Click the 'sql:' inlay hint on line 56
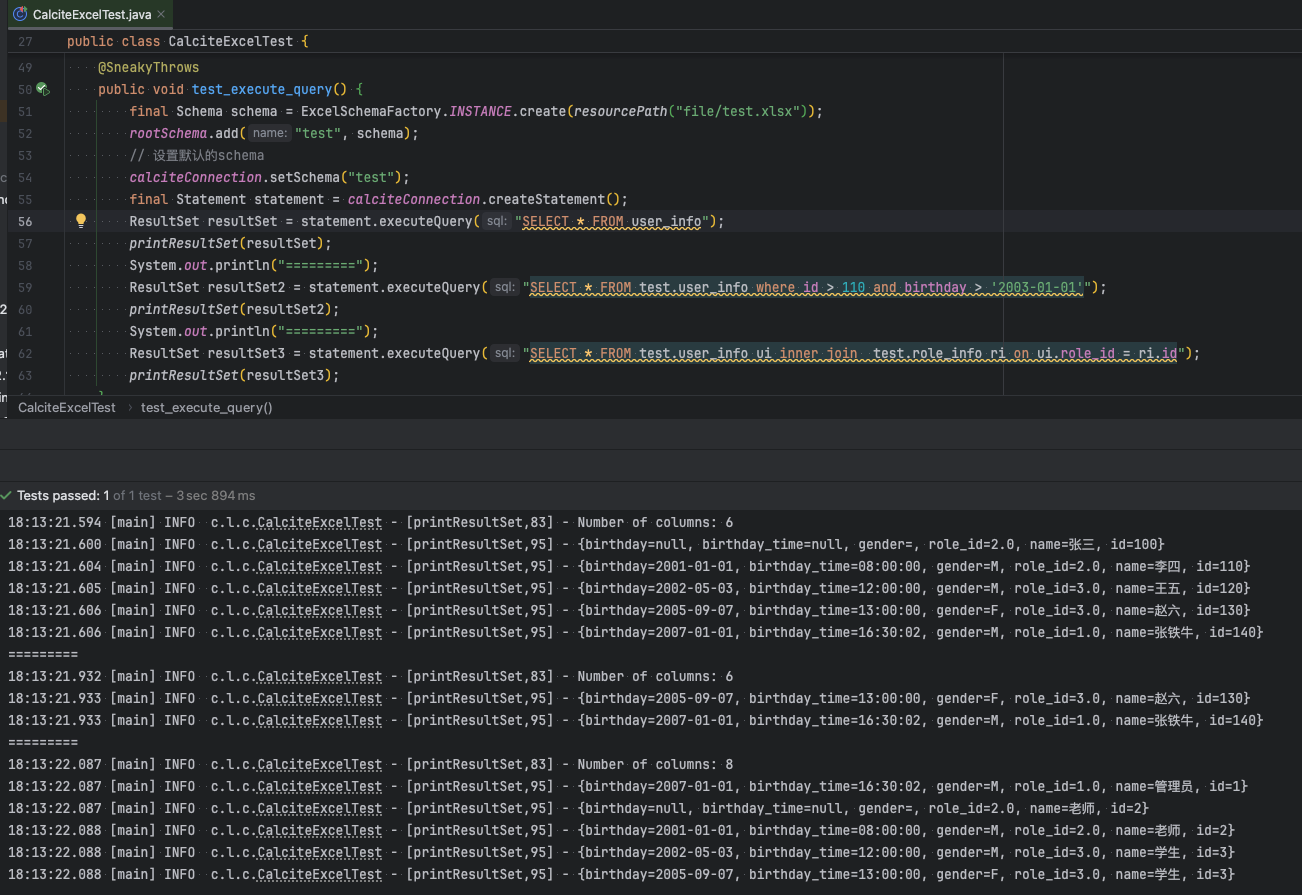Viewport: 1302px width, 895px height. click(x=497, y=221)
